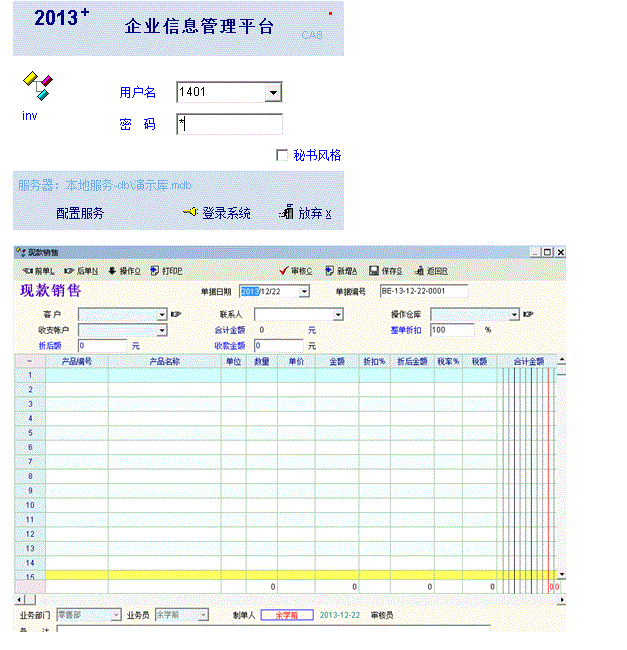The image size is (627, 650).
Task: Click the 保存 save disk icon
Action: pos(373,270)
